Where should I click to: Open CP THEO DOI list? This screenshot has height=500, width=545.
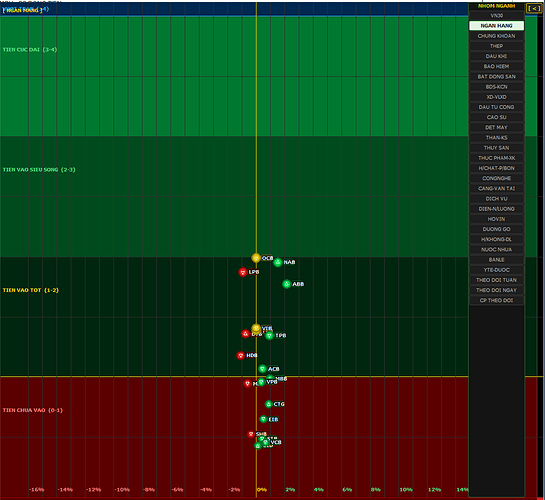(496, 301)
